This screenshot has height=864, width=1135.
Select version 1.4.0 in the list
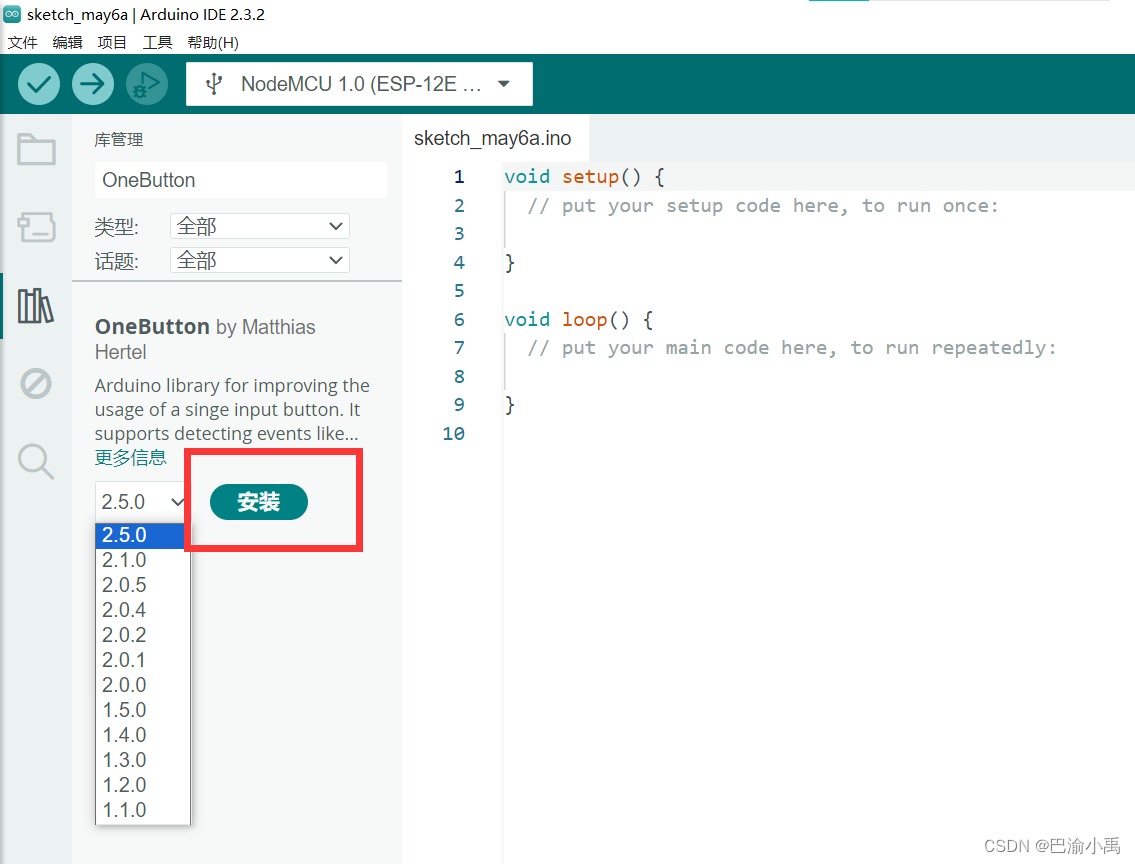142,734
